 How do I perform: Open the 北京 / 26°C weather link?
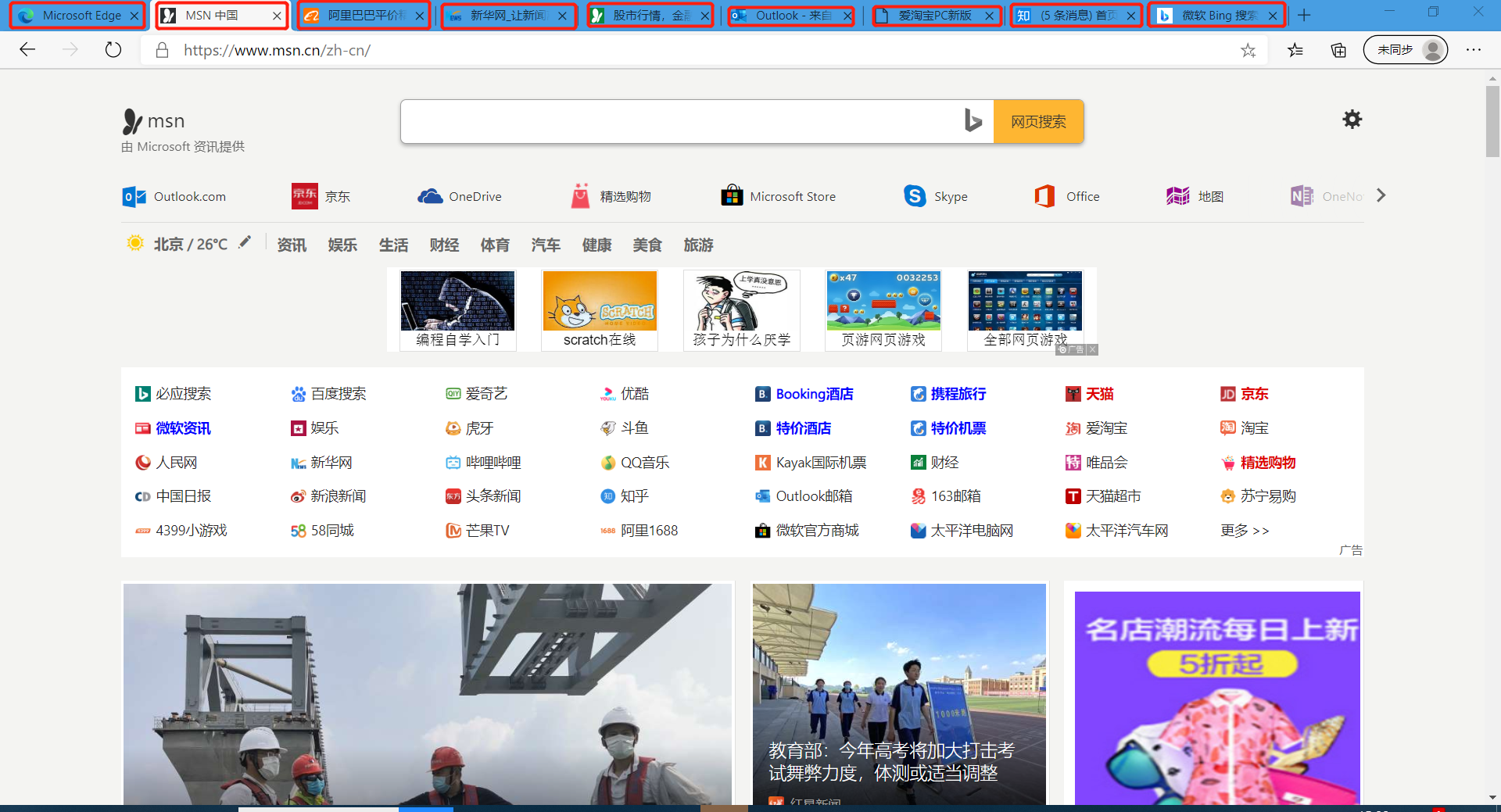coord(190,245)
